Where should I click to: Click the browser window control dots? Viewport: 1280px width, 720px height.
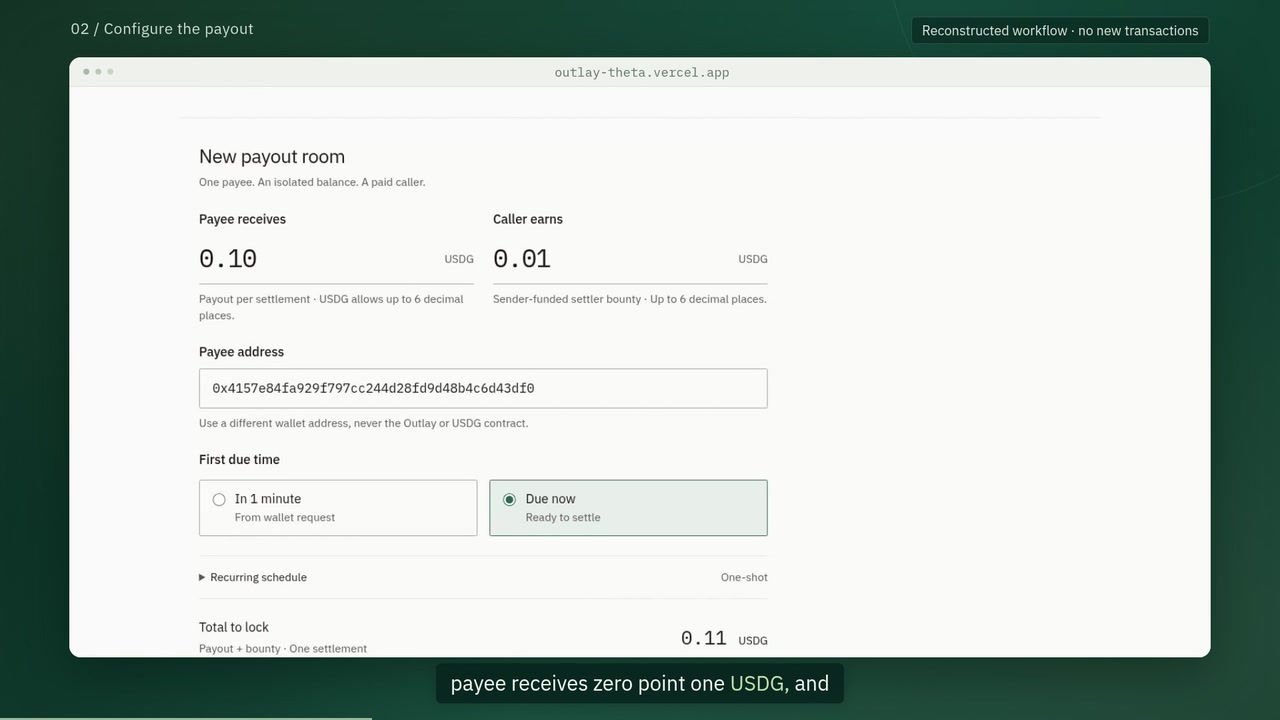pos(98,72)
